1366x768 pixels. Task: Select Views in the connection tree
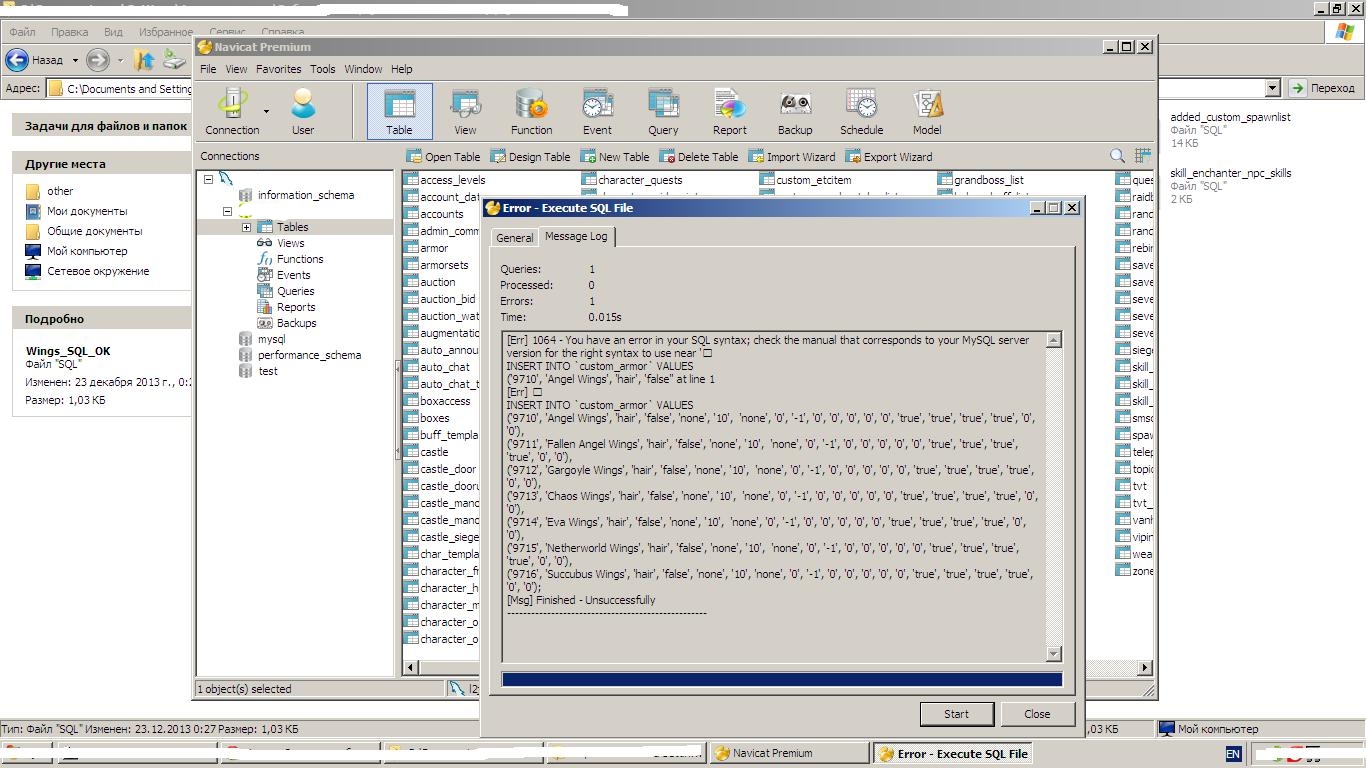290,243
